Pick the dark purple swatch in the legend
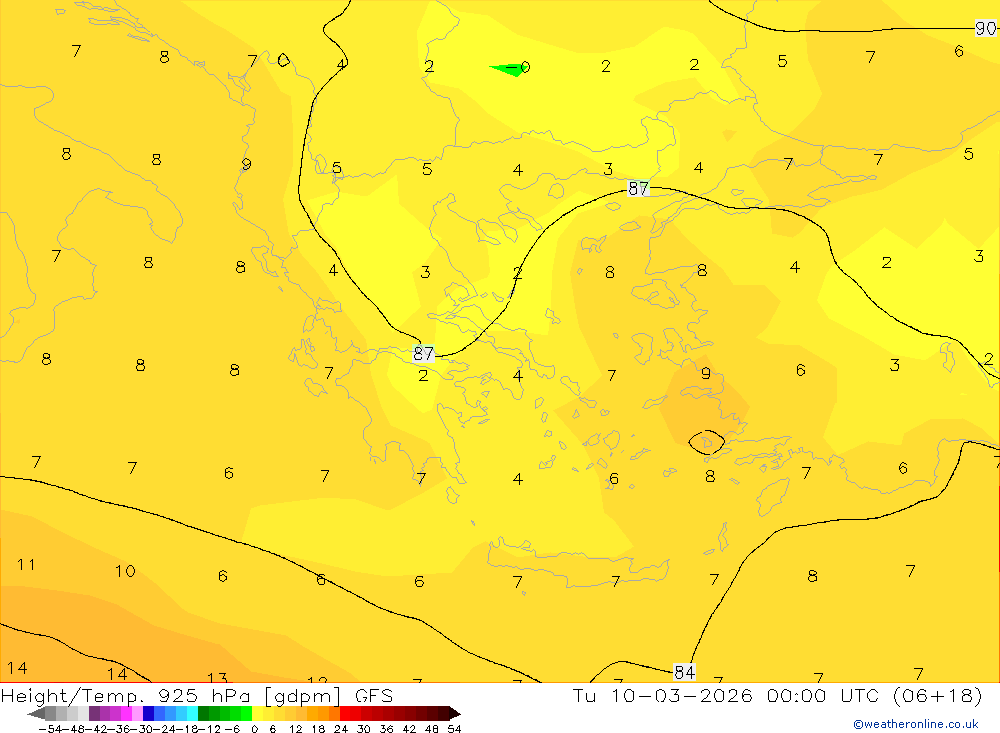 pyautogui.click(x=94, y=714)
